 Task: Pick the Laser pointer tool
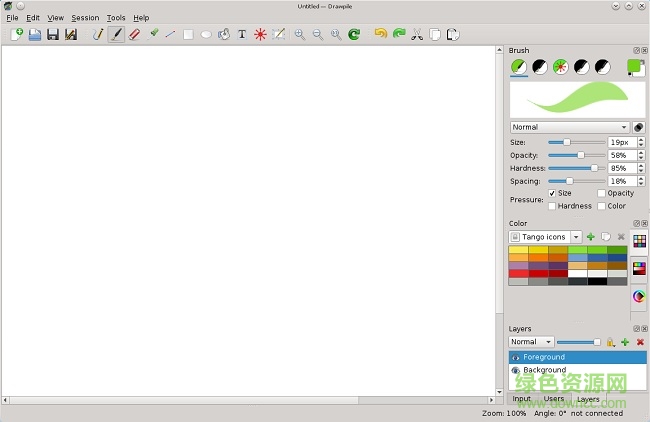260,34
